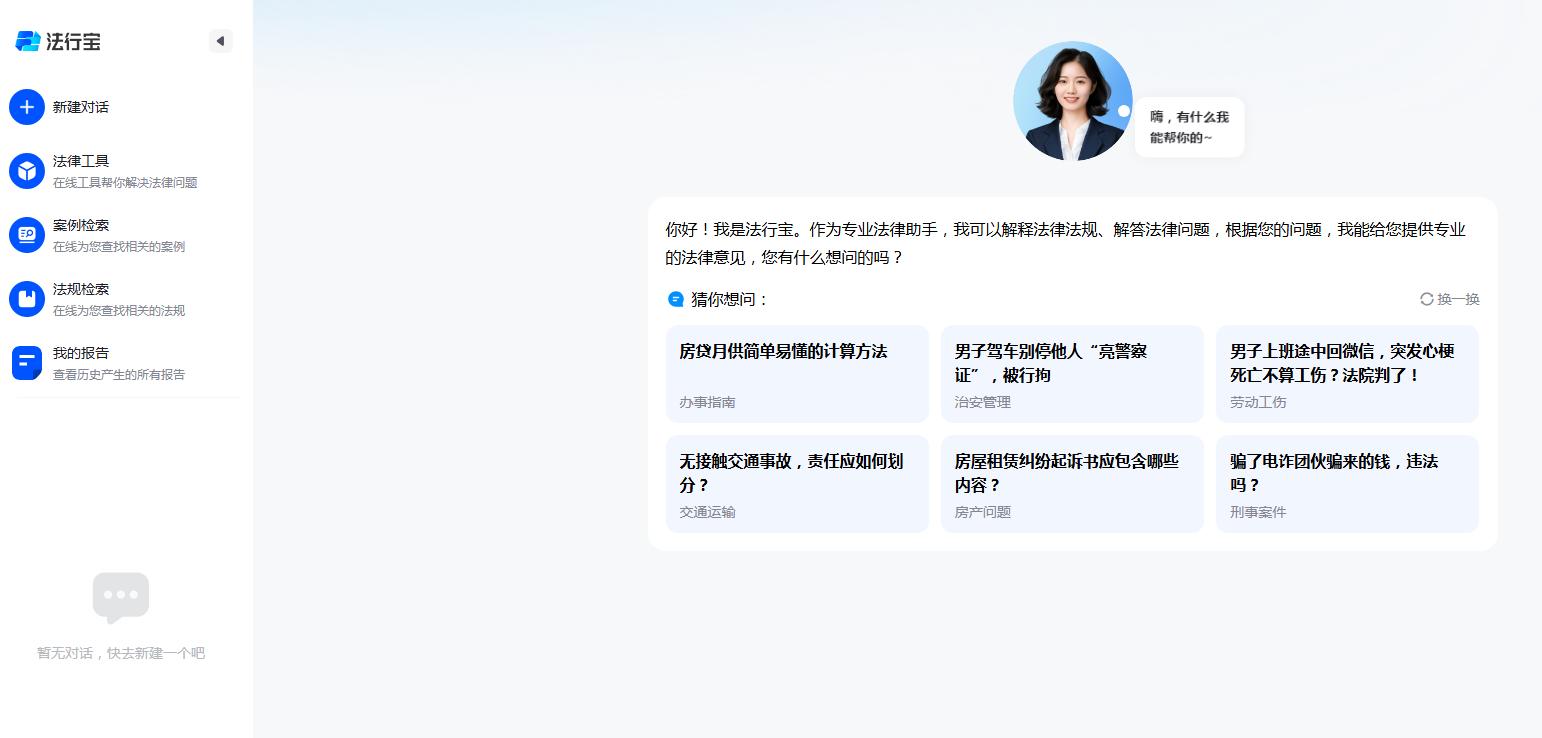The height and width of the screenshot is (738, 1542).
Task: Open the 我的报告 document icon
Action: 27,363
